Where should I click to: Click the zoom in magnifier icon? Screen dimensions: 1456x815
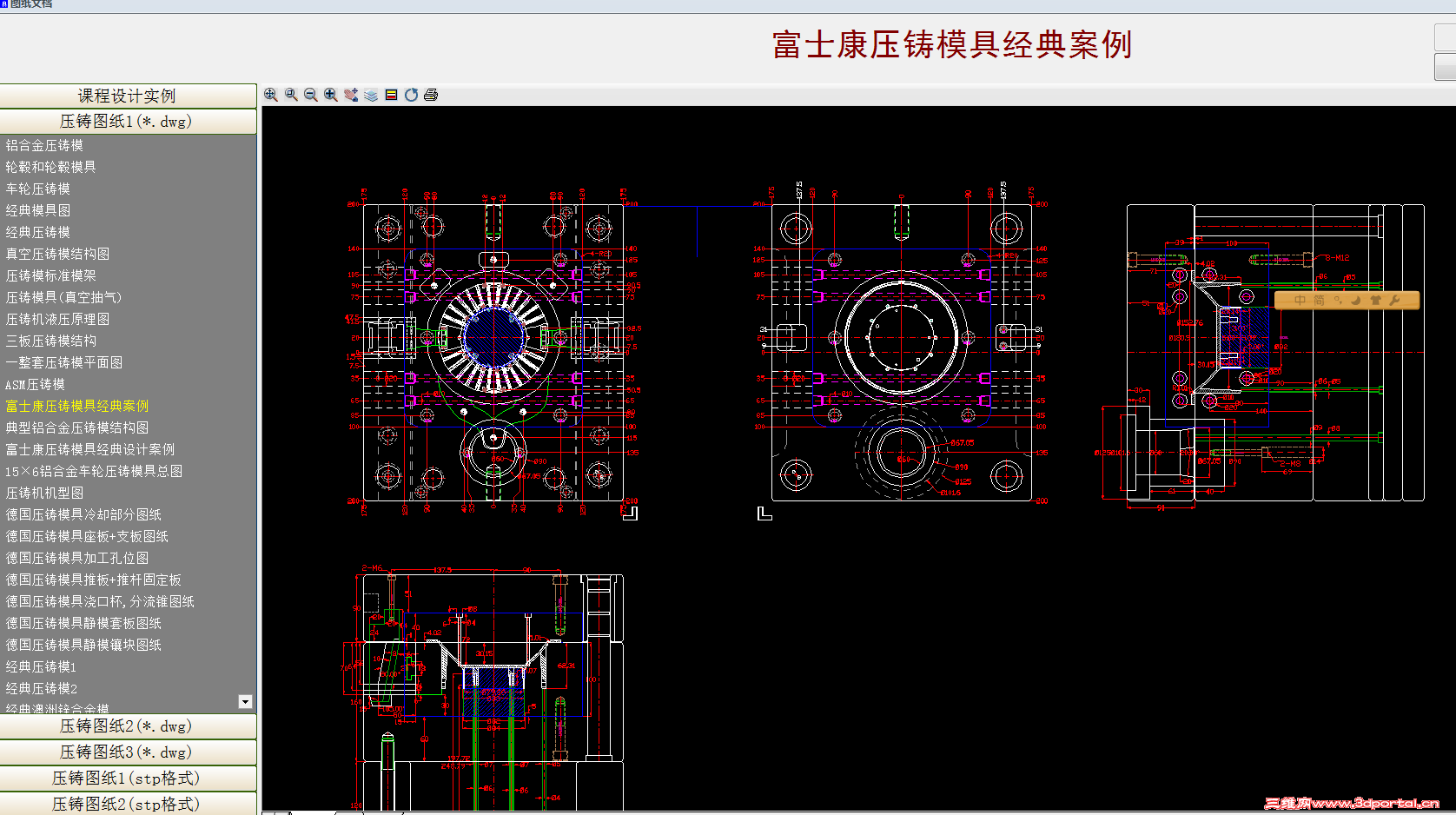[331, 95]
